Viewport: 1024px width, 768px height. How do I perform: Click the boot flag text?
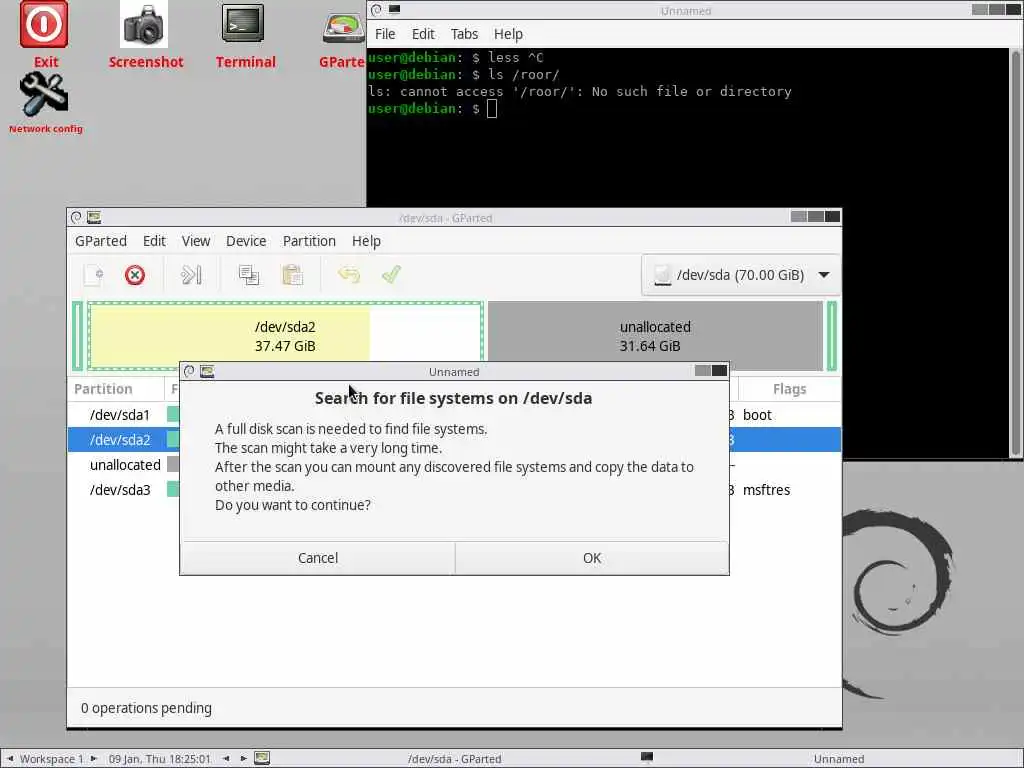point(757,415)
